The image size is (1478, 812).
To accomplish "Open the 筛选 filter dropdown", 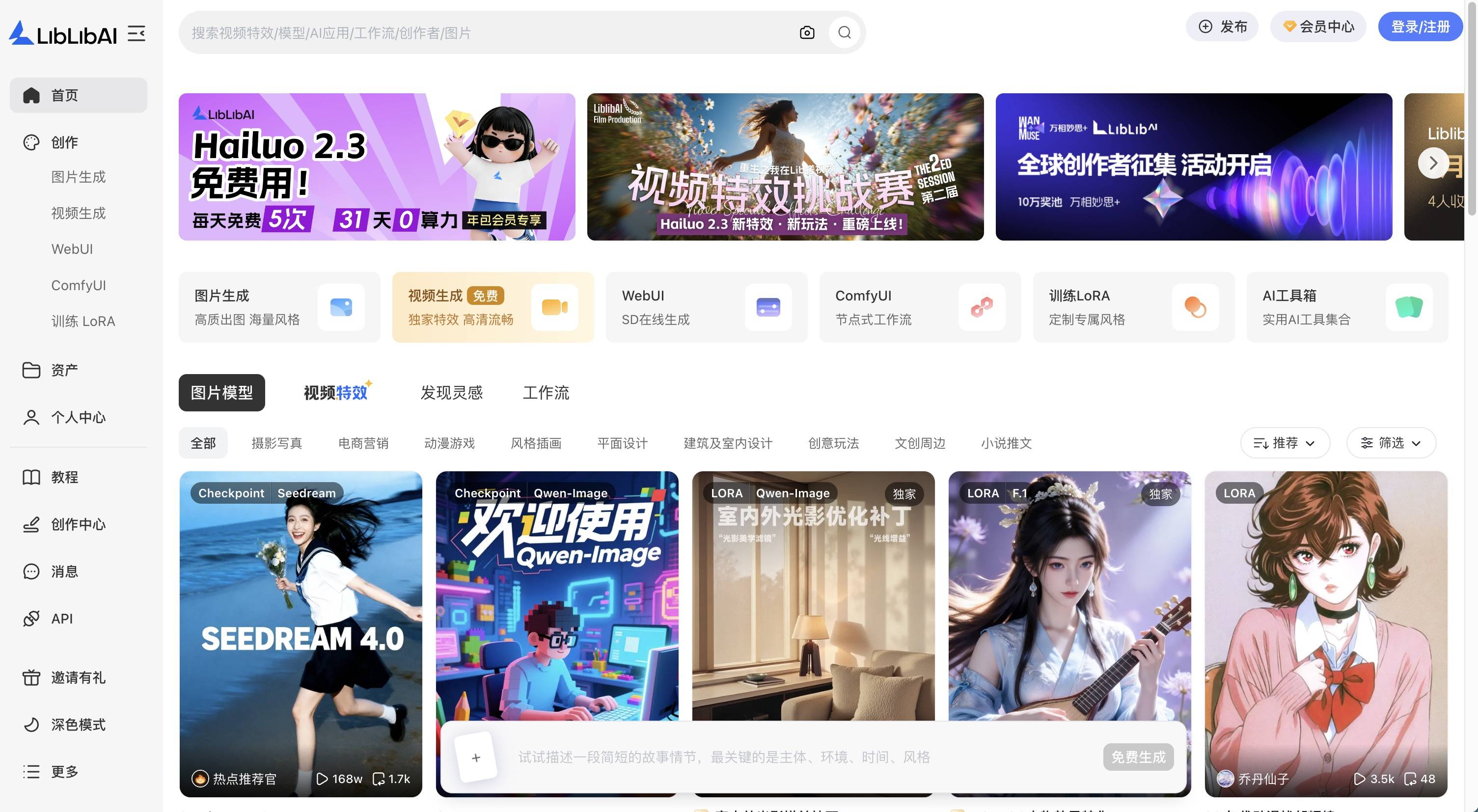I will point(1391,442).
